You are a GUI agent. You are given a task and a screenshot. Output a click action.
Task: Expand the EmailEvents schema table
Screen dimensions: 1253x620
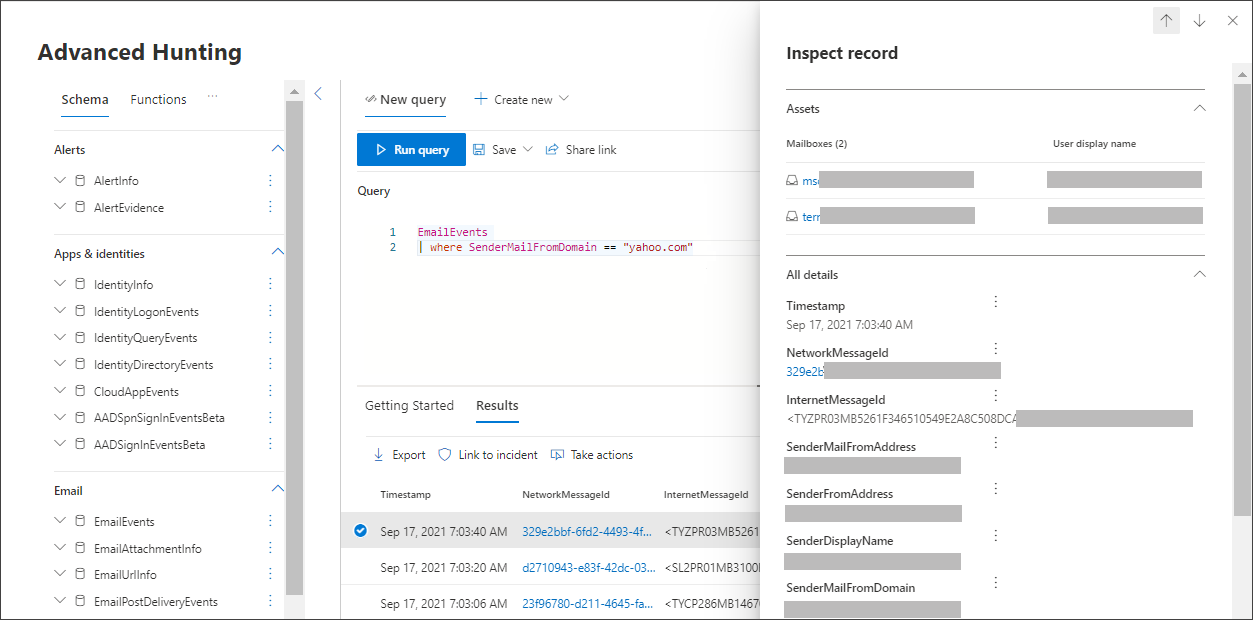click(x=61, y=522)
